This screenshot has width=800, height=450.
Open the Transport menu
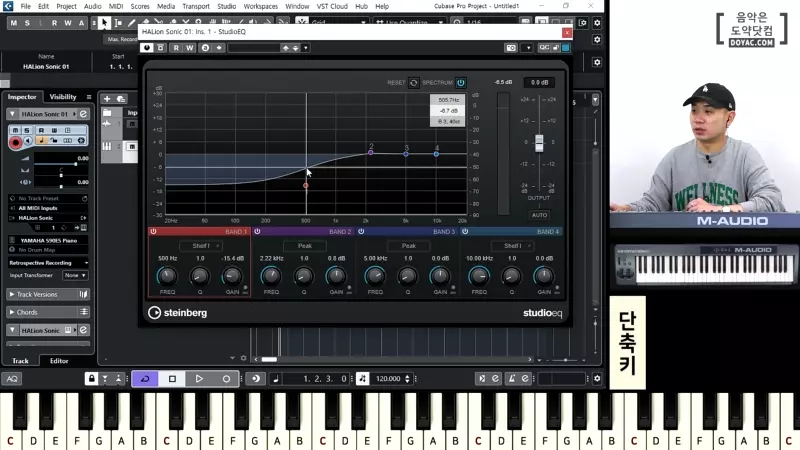[196, 6]
